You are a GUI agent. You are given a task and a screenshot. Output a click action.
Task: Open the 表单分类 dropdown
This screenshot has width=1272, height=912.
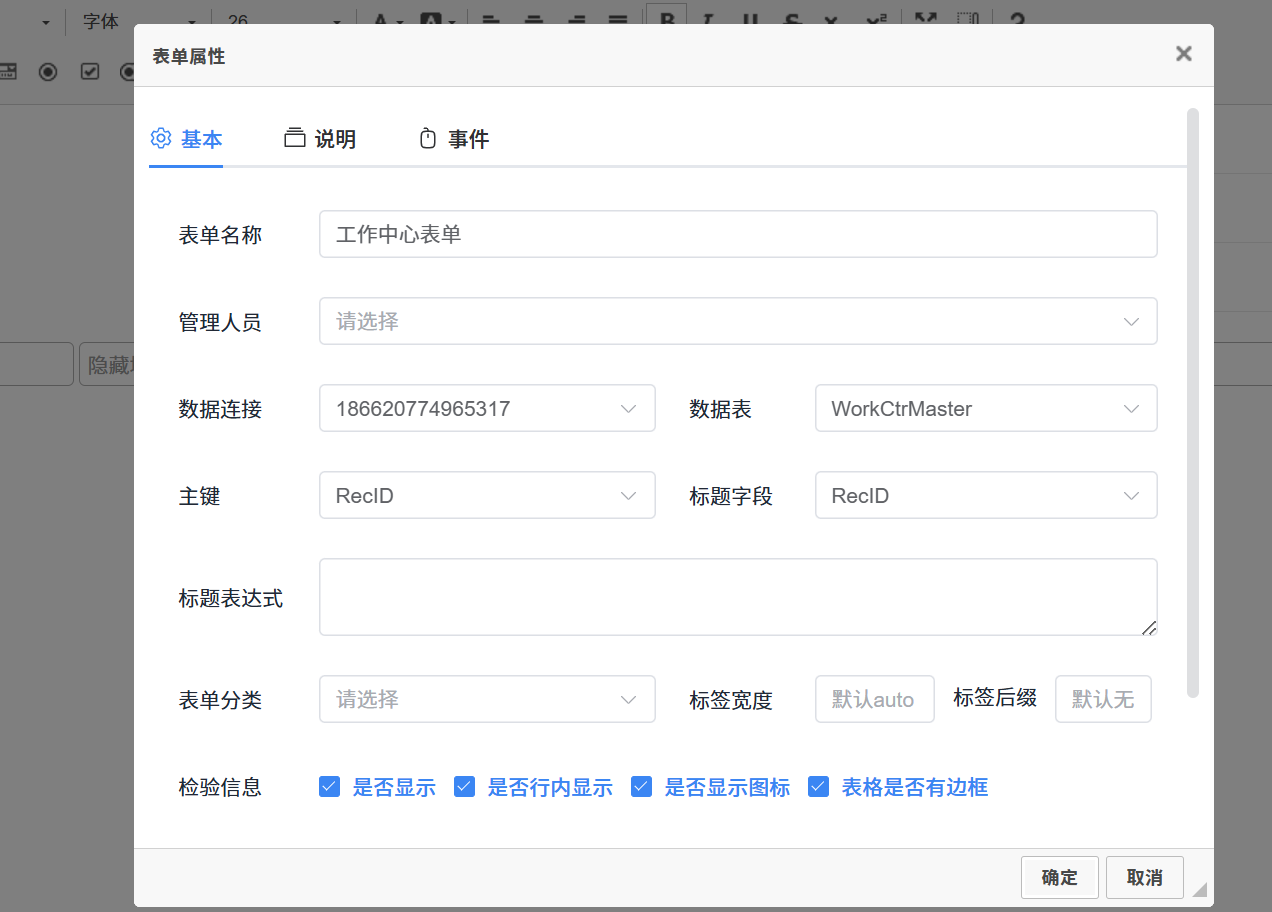click(x=487, y=699)
